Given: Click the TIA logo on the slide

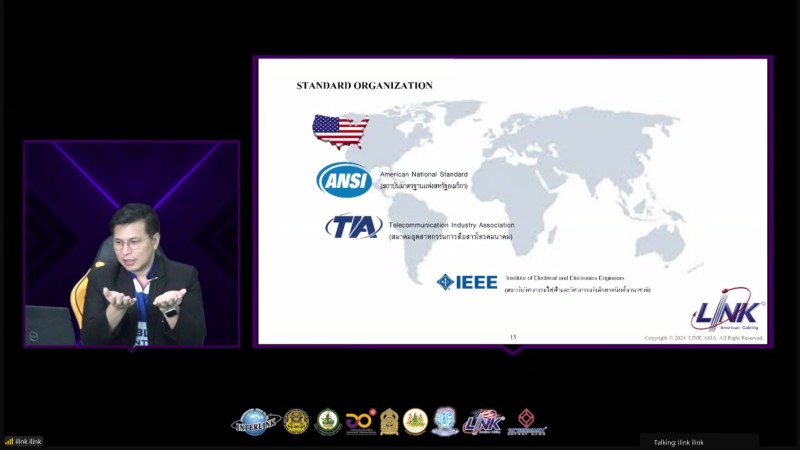Looking at the screenshot, I should point(354,227).
